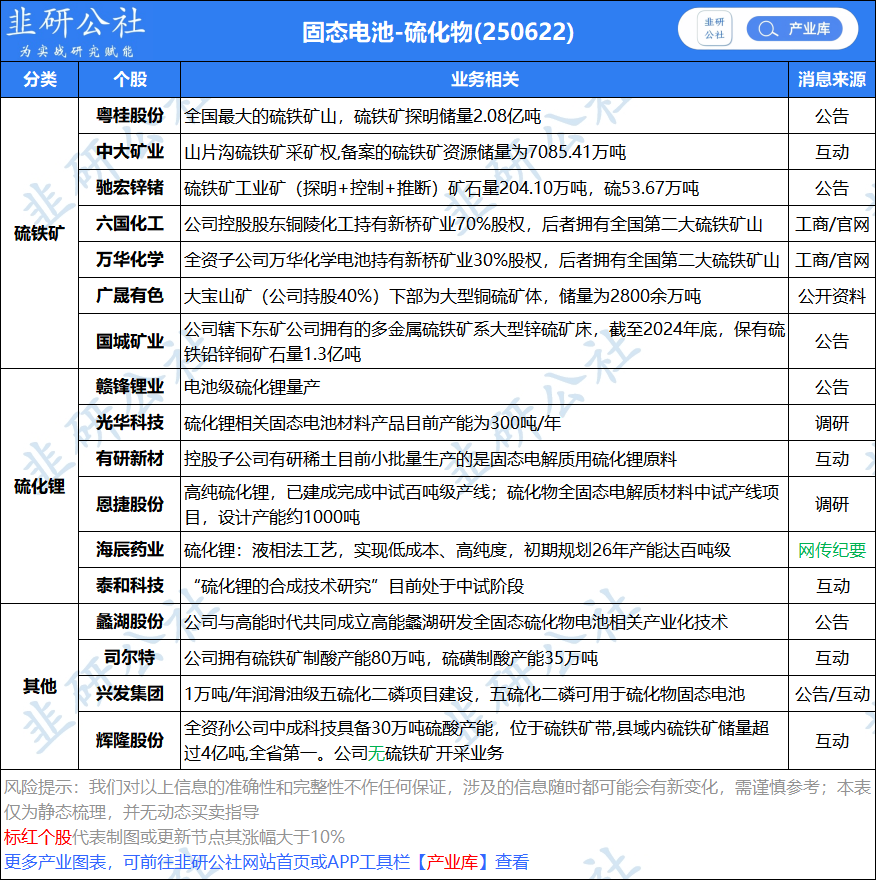Select stock 六国化工
877x881 pixels.
[x=130, y=224]
